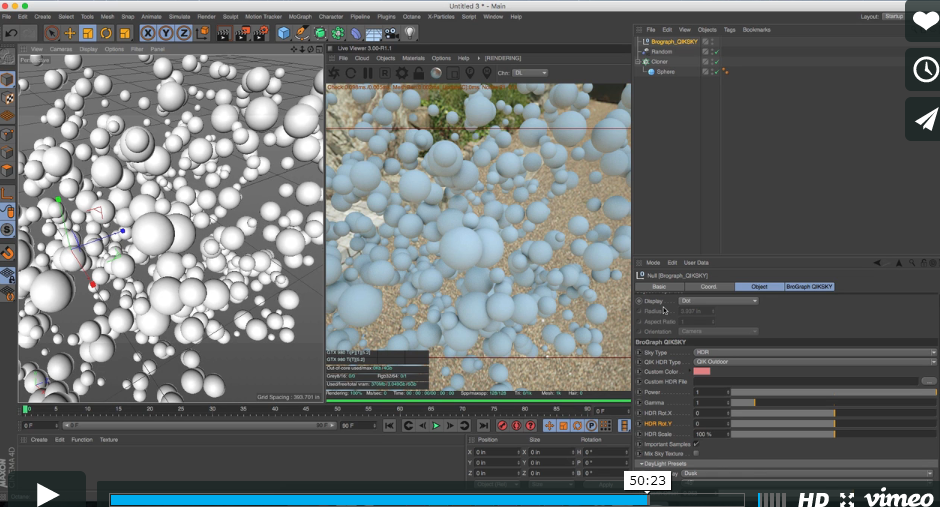Click Render View clapperboard icon
This screenshot has height=507, width=940.
(x=224, y=33)
